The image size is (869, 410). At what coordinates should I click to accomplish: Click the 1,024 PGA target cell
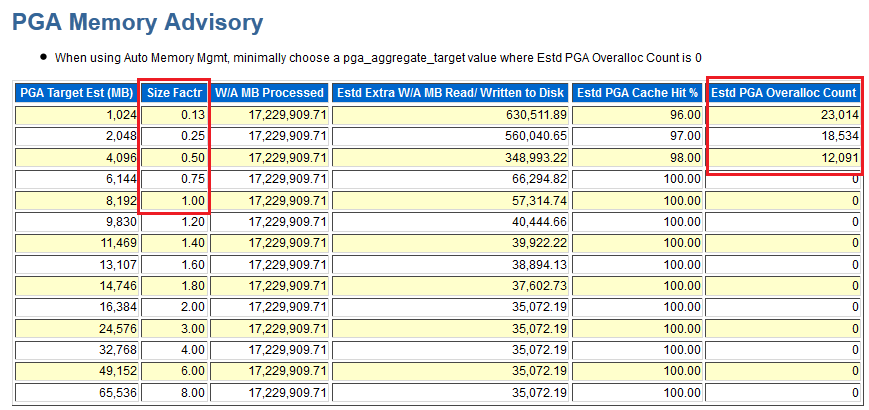click(77, 115)
